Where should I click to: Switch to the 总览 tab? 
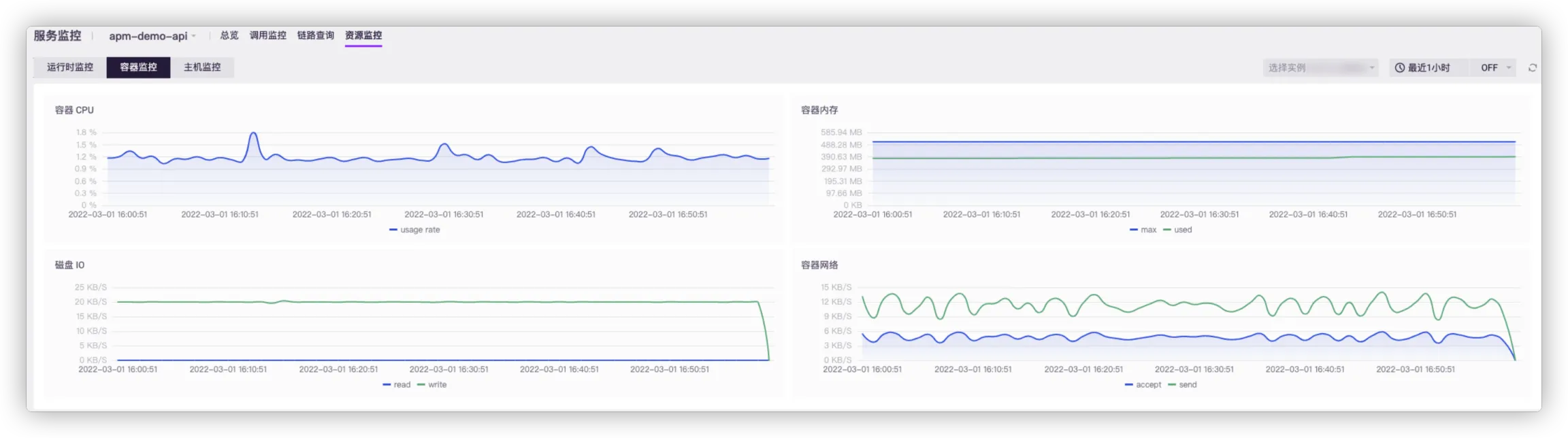coord(229,35)
